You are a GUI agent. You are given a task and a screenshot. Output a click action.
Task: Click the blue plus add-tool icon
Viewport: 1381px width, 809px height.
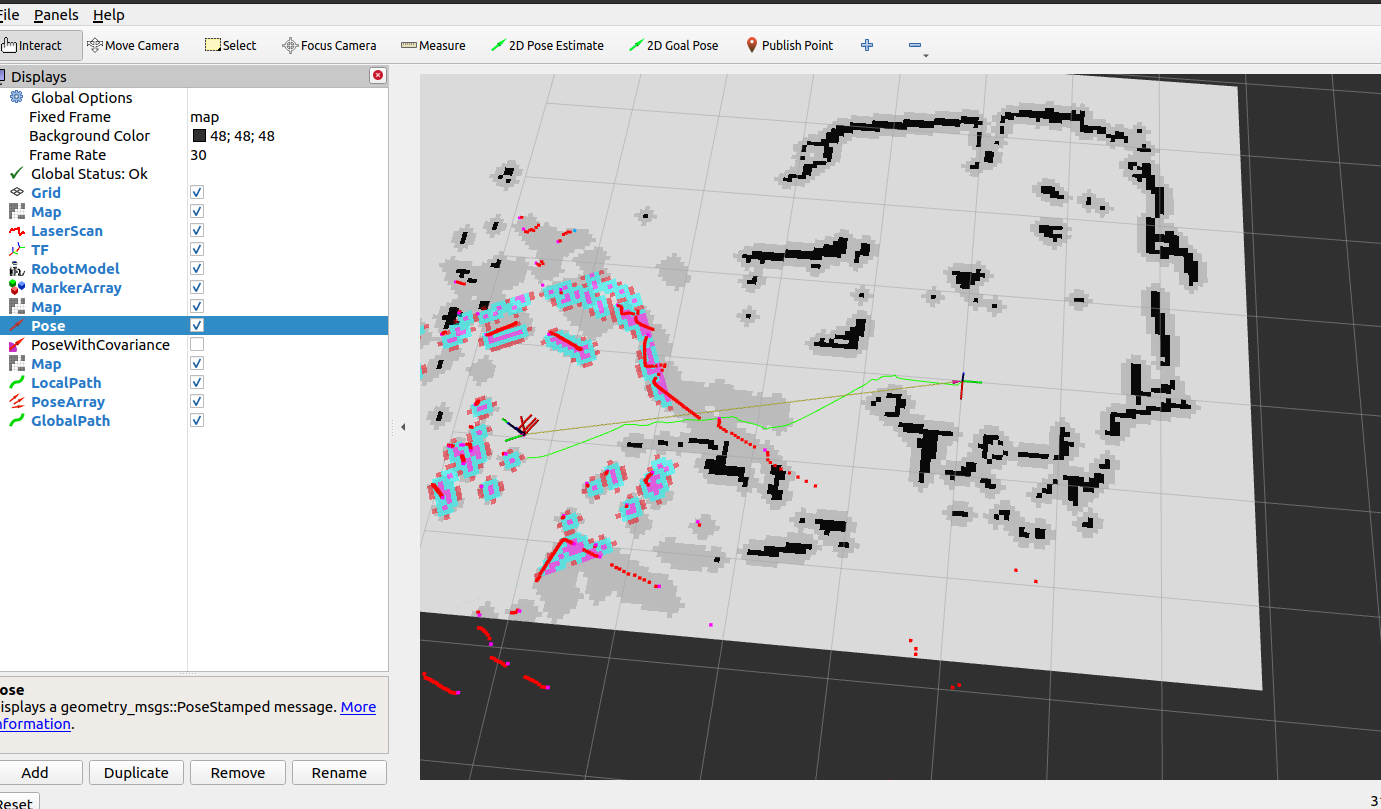867,45
